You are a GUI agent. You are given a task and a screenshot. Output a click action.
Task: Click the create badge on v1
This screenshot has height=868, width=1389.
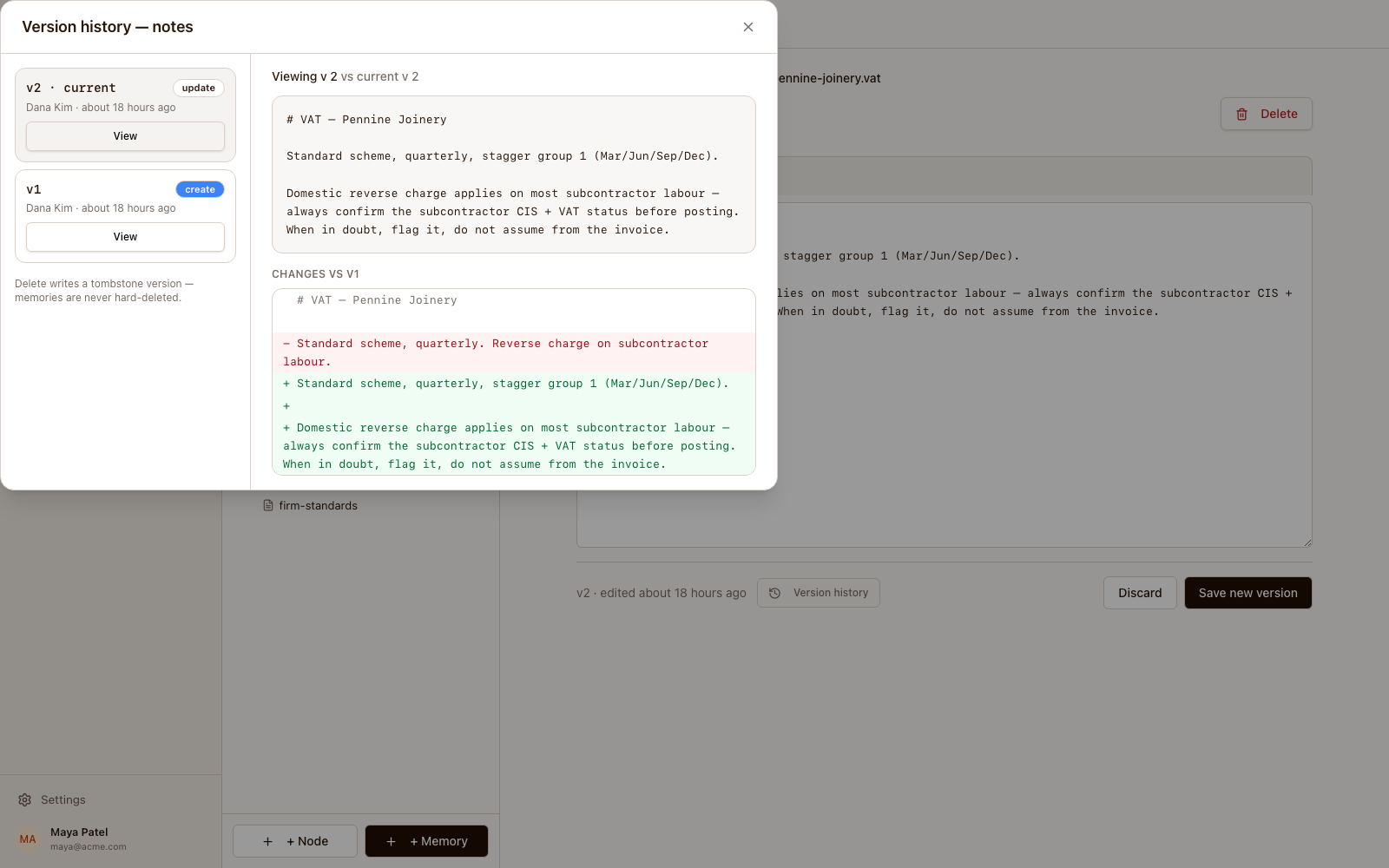(x=200, y=189)
